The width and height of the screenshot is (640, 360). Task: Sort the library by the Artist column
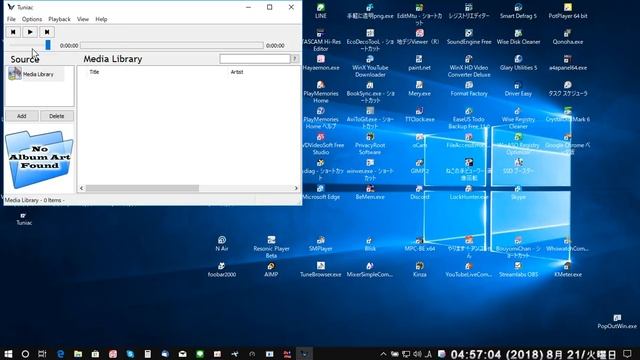(x=237, y=72)
